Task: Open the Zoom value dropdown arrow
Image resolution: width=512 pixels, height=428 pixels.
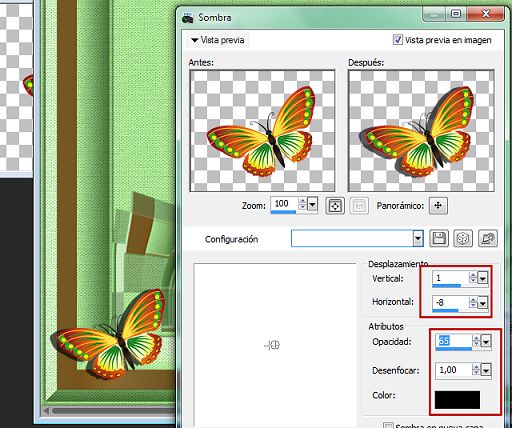Action: point(312,204)
